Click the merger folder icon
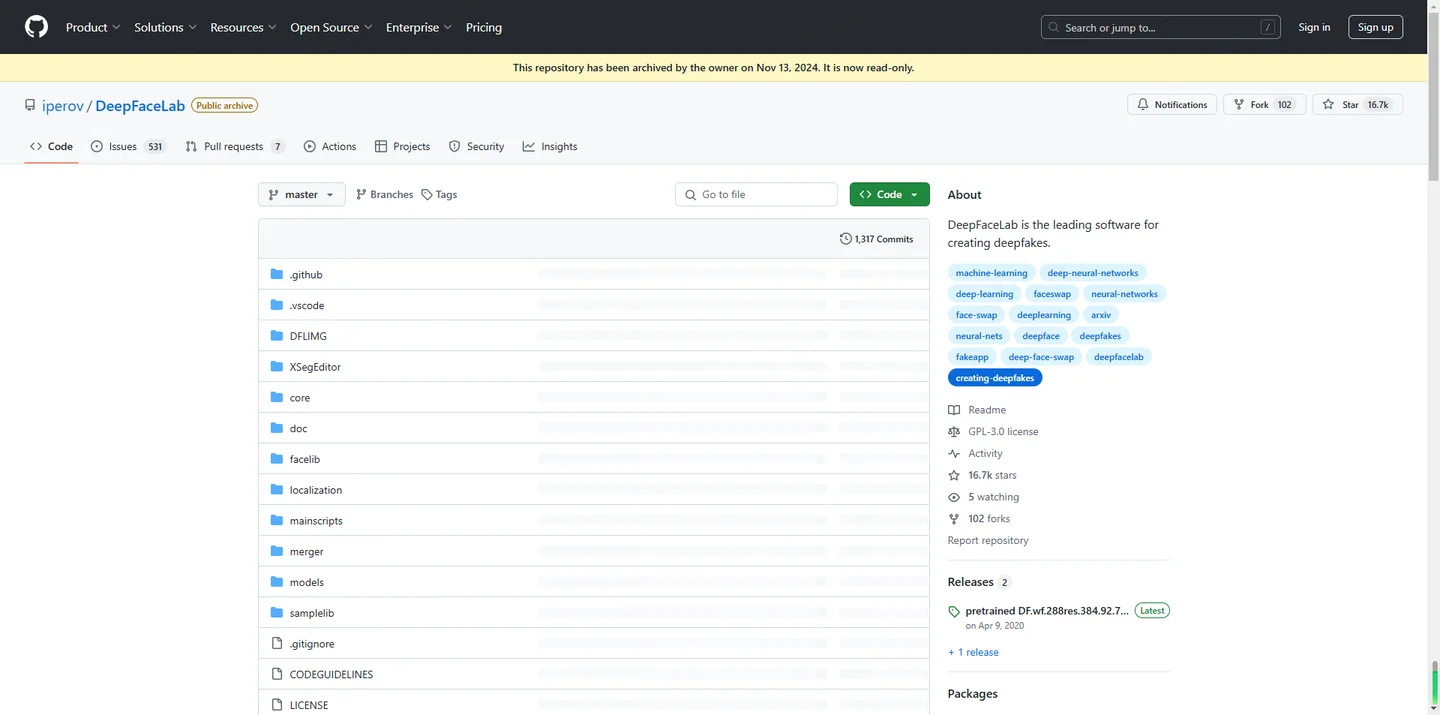 pos(277,551)
